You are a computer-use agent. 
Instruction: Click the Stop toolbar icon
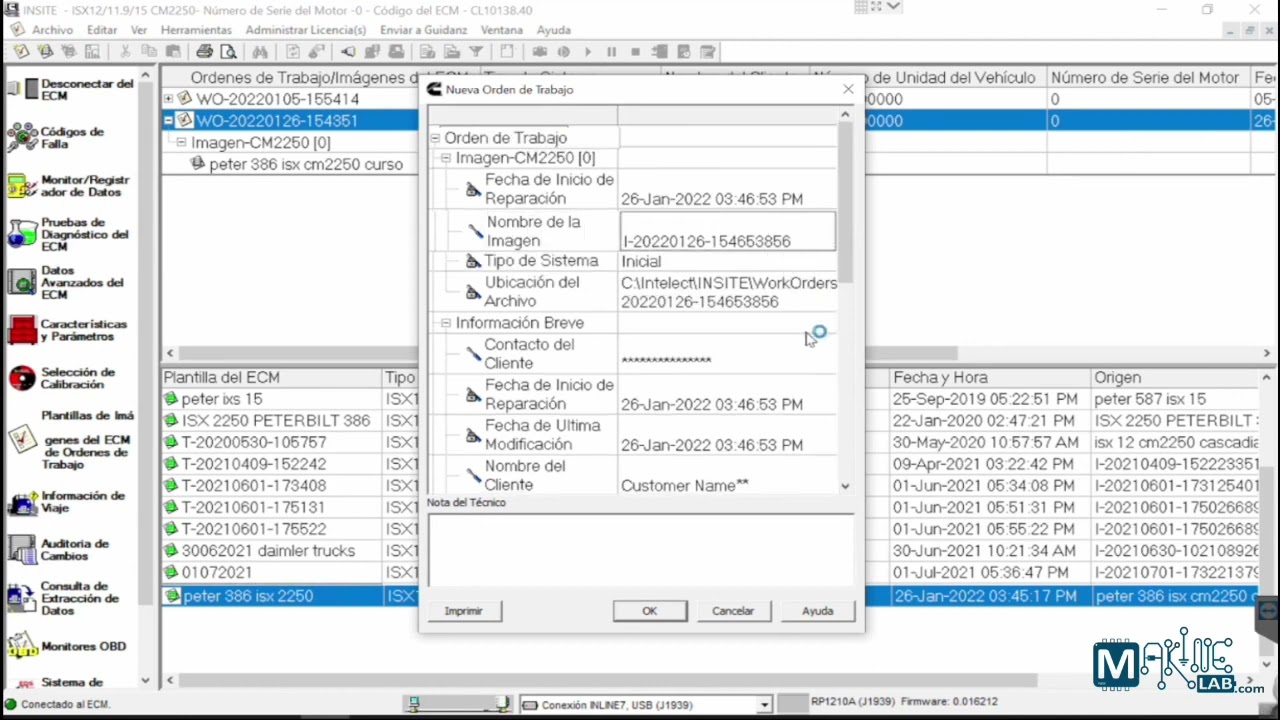coord(636,52)
